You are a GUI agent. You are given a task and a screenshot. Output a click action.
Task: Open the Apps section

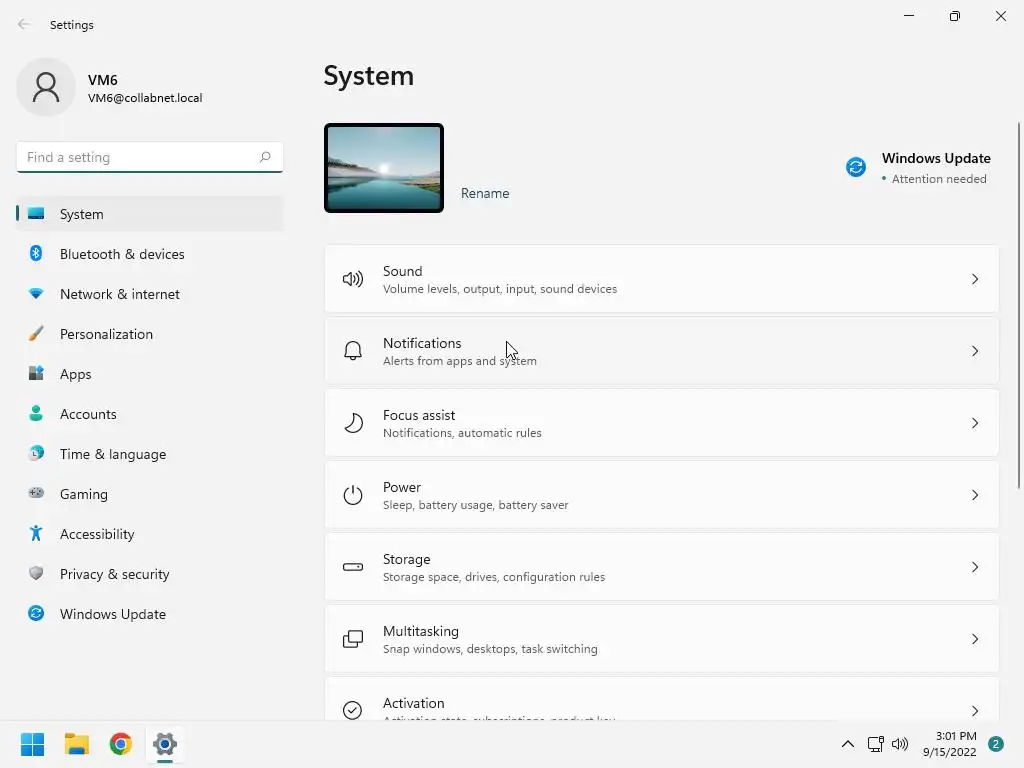coord(150,374)
